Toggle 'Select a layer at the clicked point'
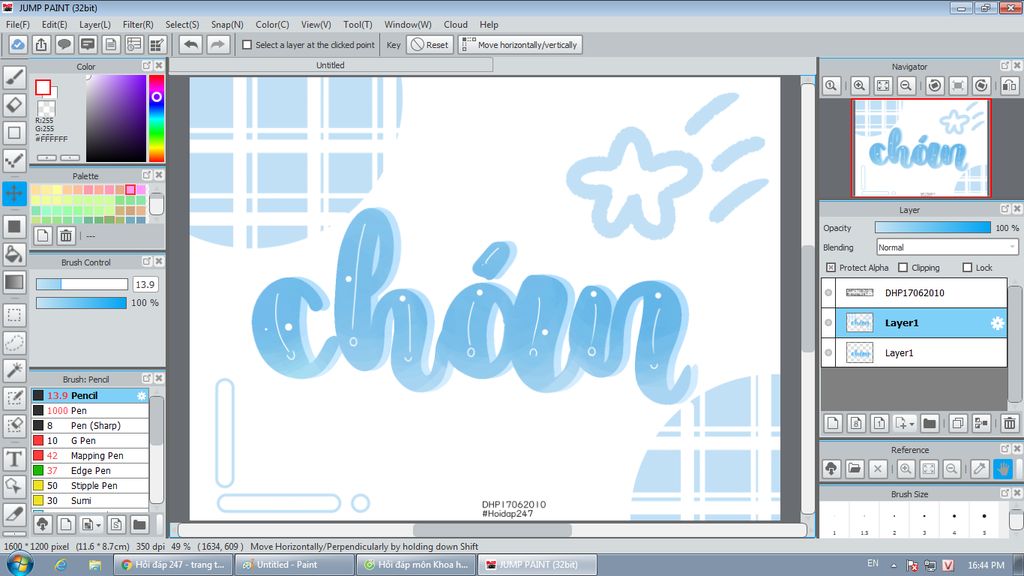Screen dimensions: 1024x576 point(247,45)
